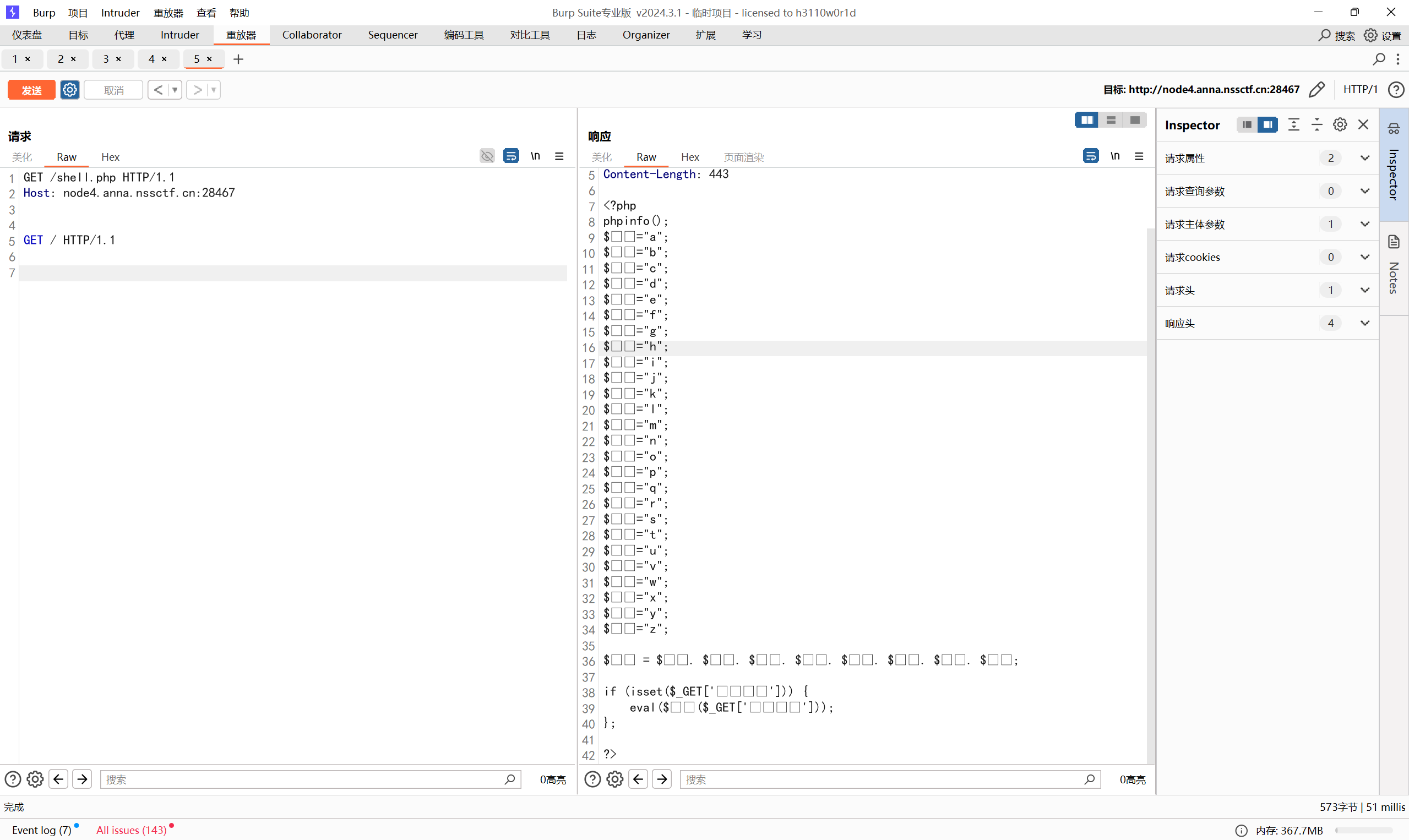
Task: Add new Repeater tab with plus
Action: click(238, 59)
